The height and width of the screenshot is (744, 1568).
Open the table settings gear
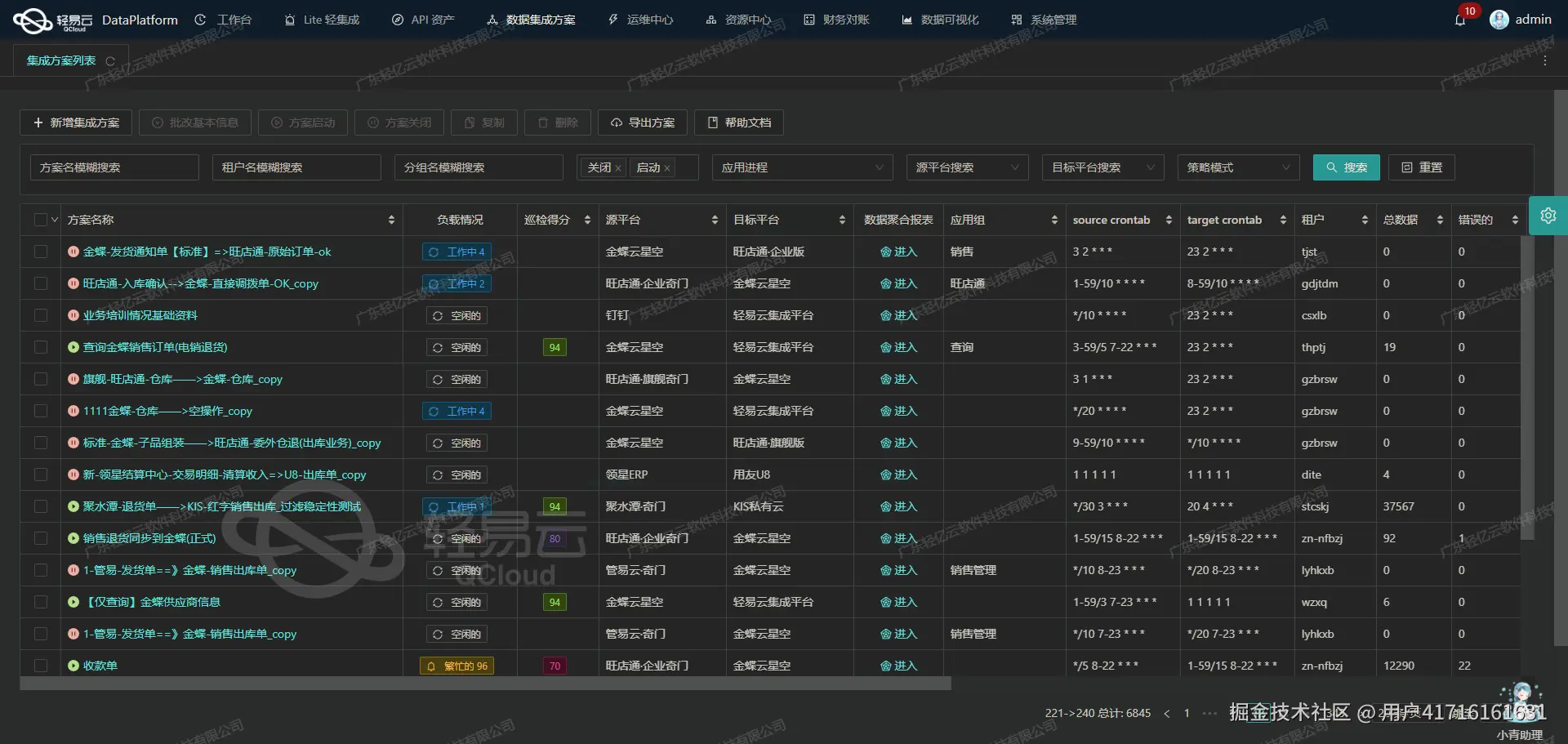1548,216
